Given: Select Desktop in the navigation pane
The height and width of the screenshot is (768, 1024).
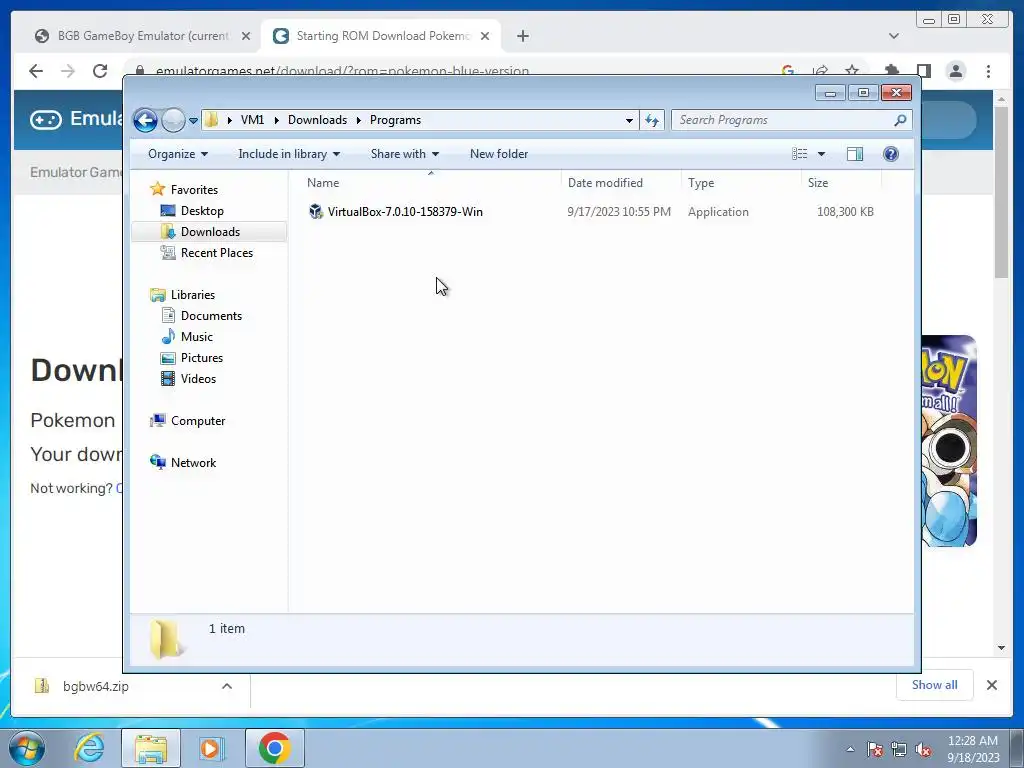Looking at the screenshot, I should point(202,211).
